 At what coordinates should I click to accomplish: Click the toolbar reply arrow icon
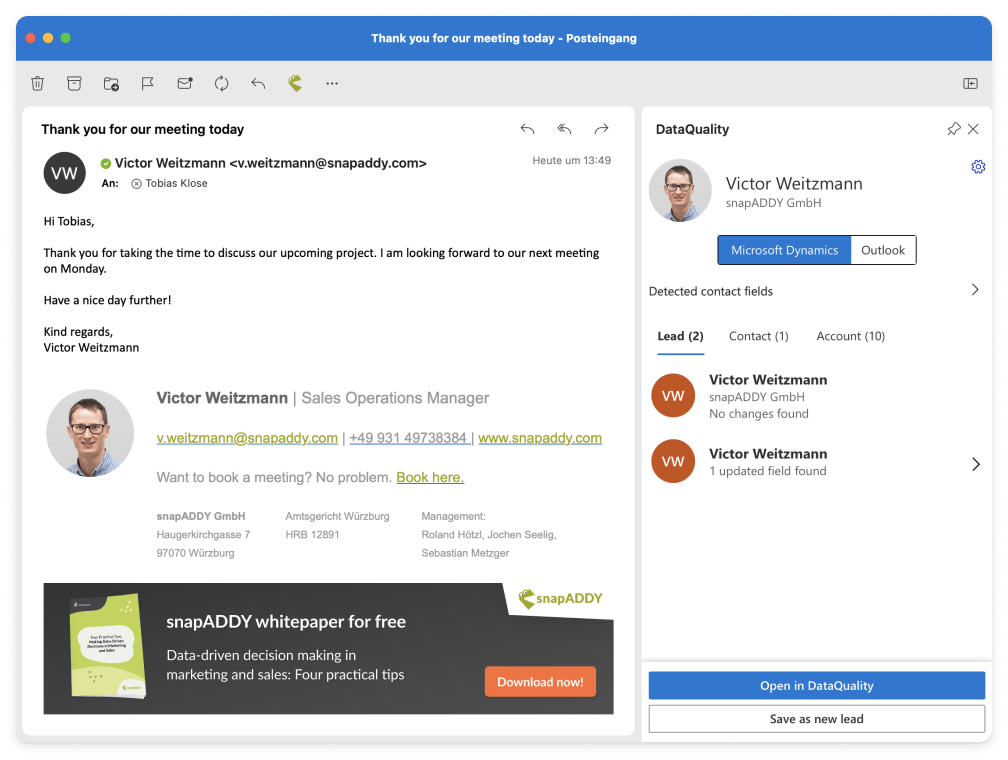click(x=258, y=84)
